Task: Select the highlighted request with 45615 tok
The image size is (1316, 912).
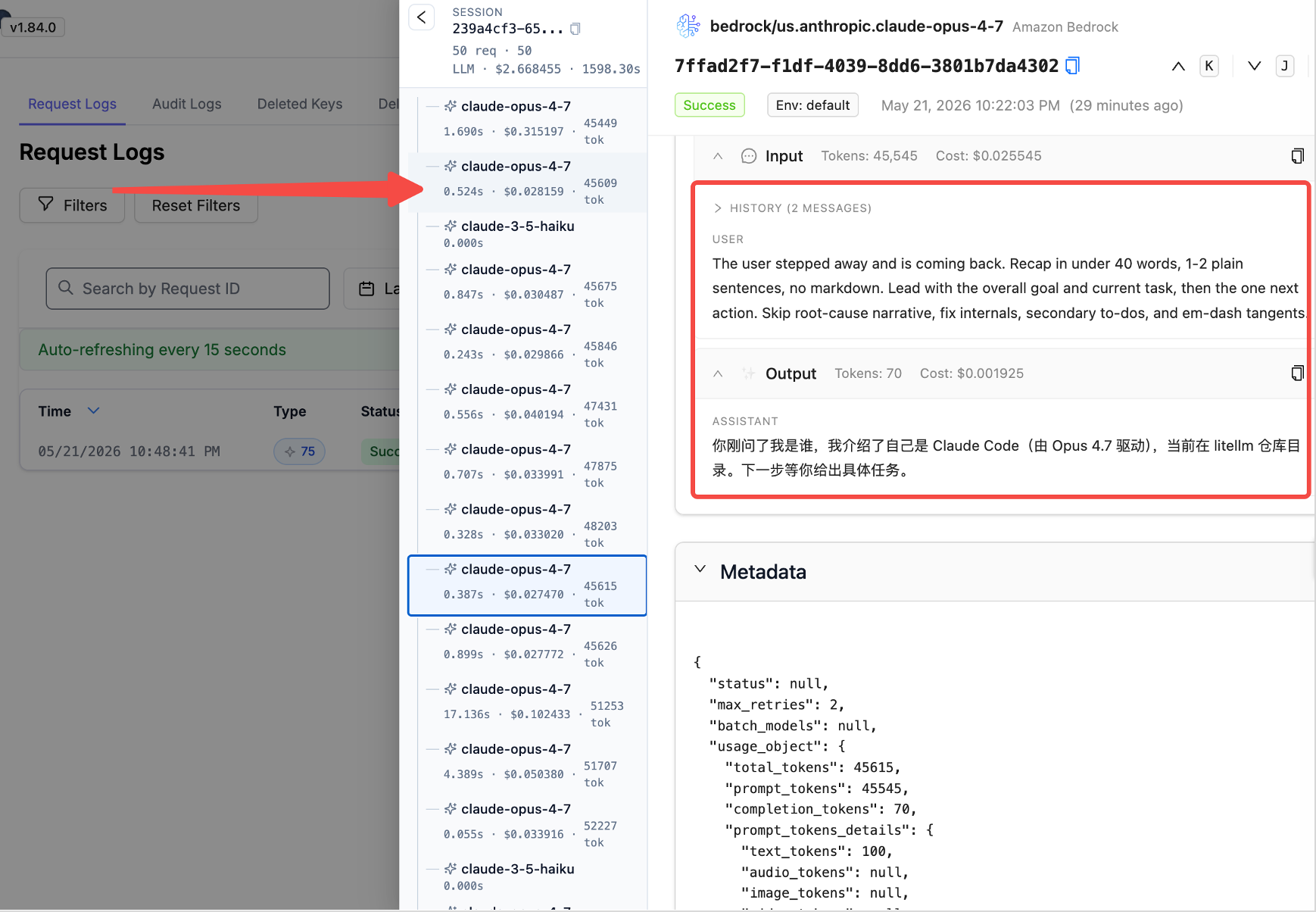Action: click(527, 586)
